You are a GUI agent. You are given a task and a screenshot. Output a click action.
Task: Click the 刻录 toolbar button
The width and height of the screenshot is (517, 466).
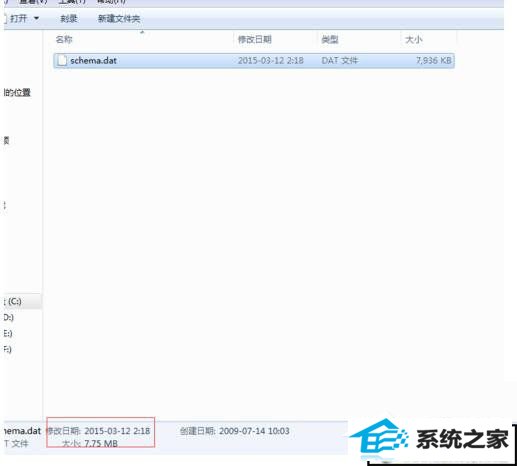69,19
